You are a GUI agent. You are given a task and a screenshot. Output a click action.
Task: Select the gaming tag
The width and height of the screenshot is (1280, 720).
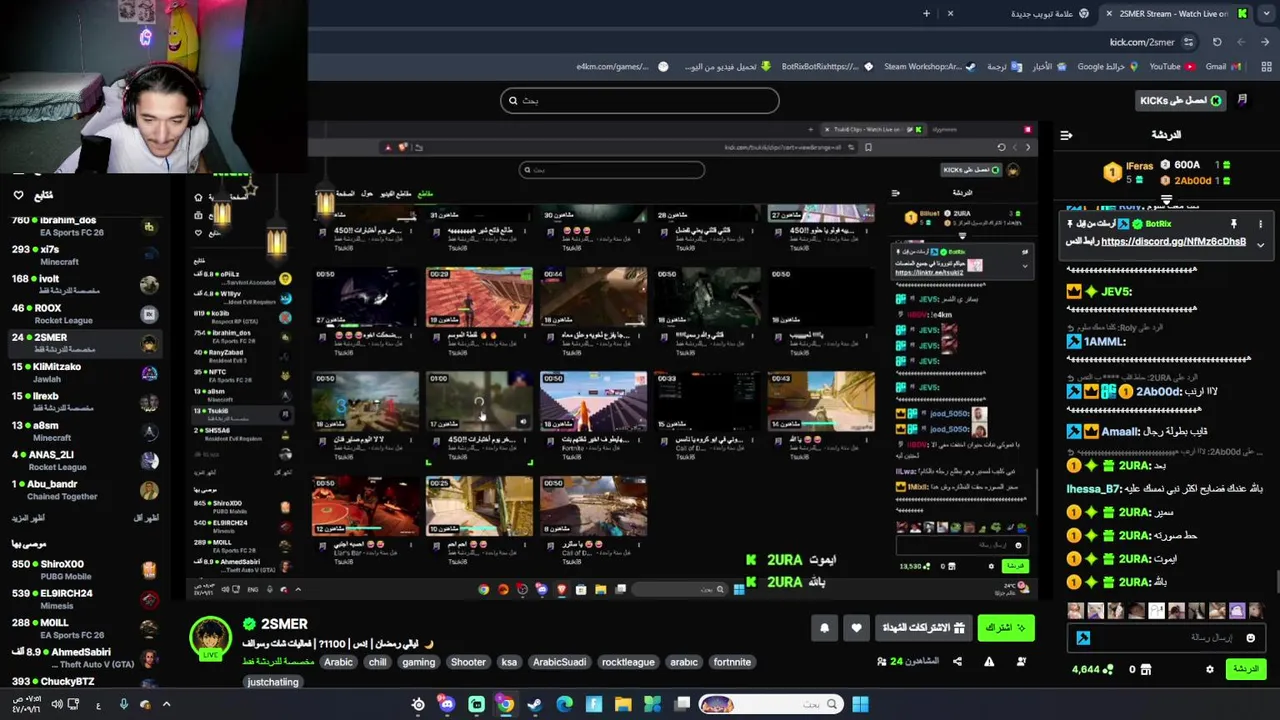[418, 662]
